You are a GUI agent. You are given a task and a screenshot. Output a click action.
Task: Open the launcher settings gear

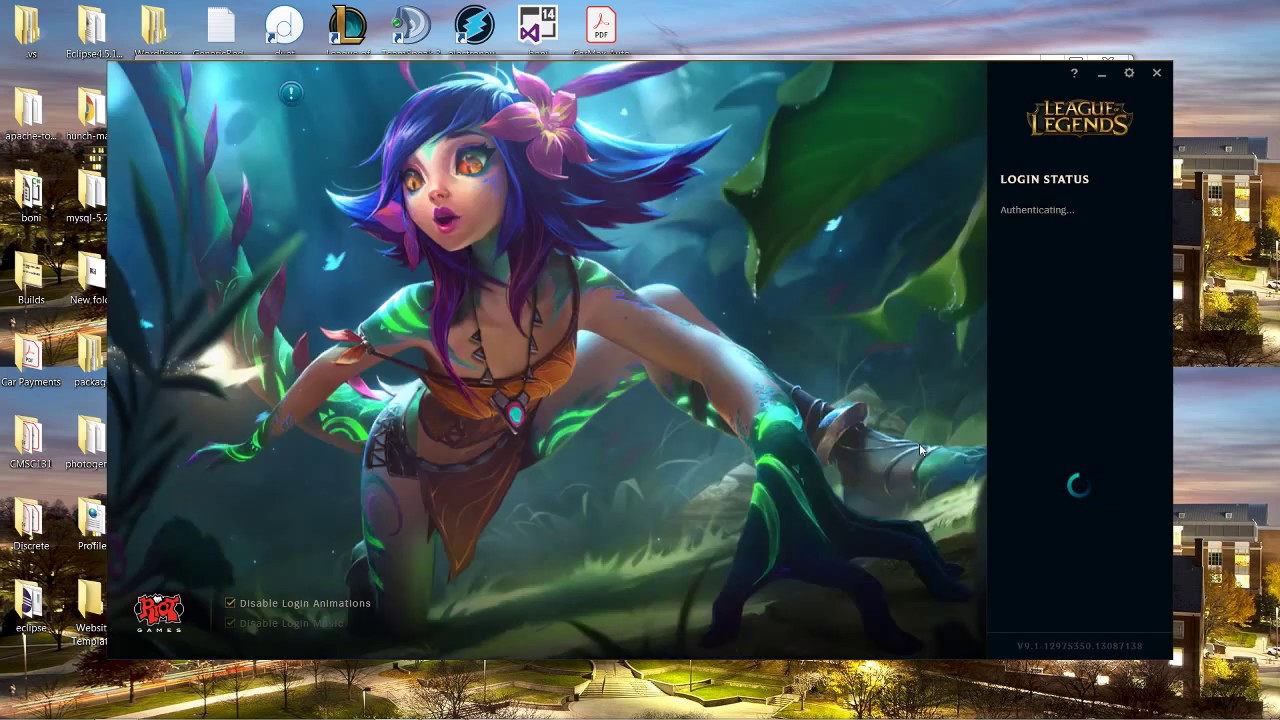coord(1129,73)
